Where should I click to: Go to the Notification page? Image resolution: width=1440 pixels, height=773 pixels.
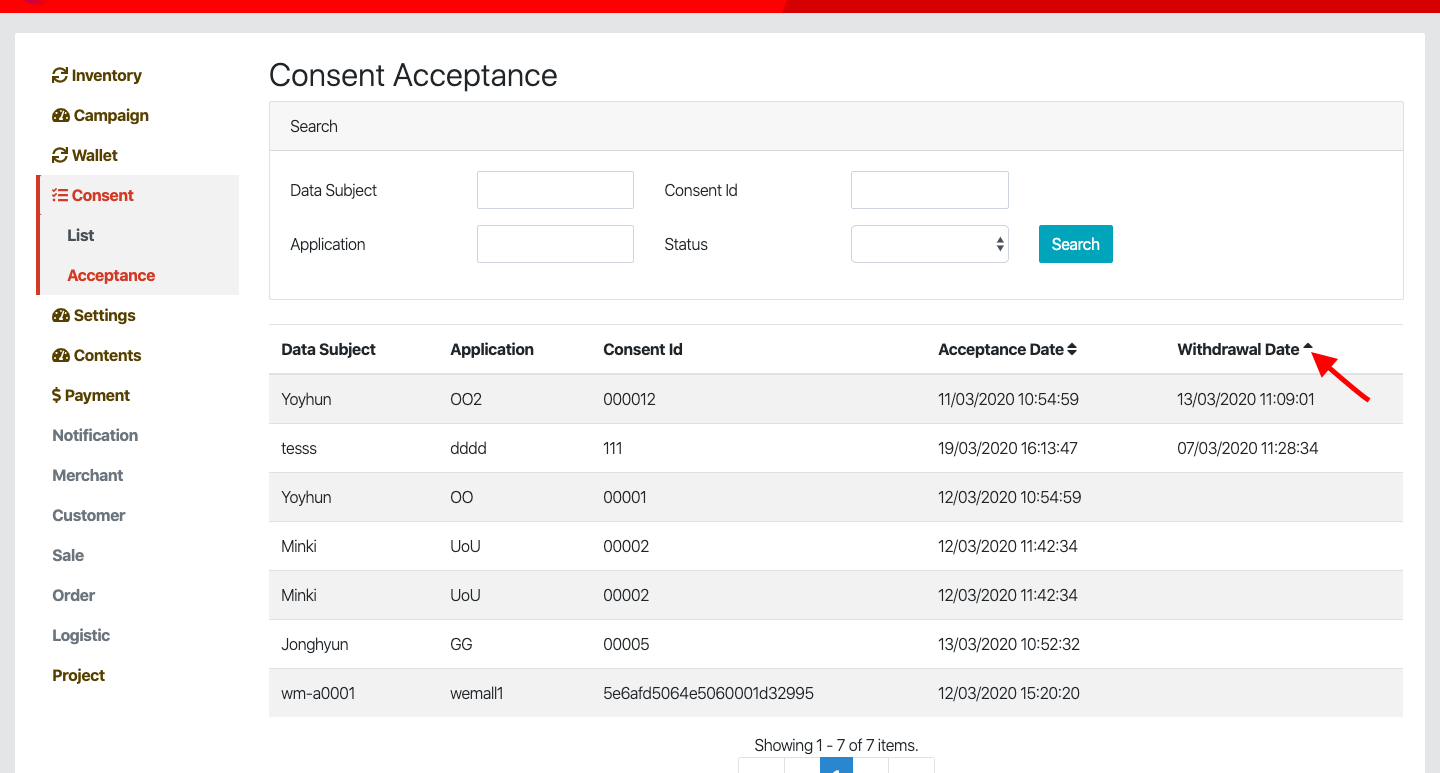(x=95, y=436)
